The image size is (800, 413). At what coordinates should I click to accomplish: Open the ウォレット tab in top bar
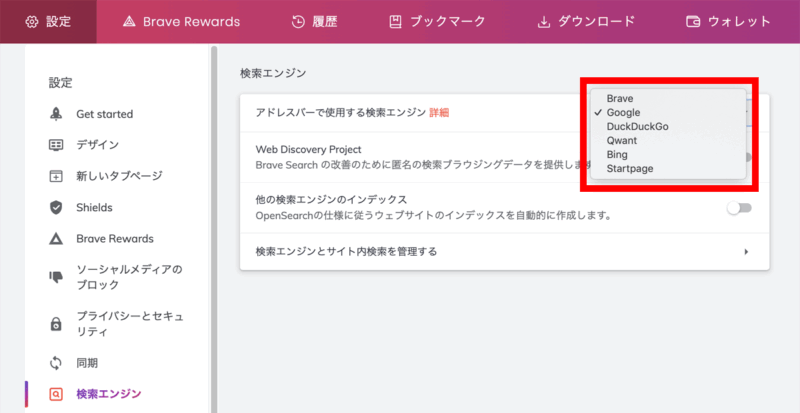[x=728, y=21]
